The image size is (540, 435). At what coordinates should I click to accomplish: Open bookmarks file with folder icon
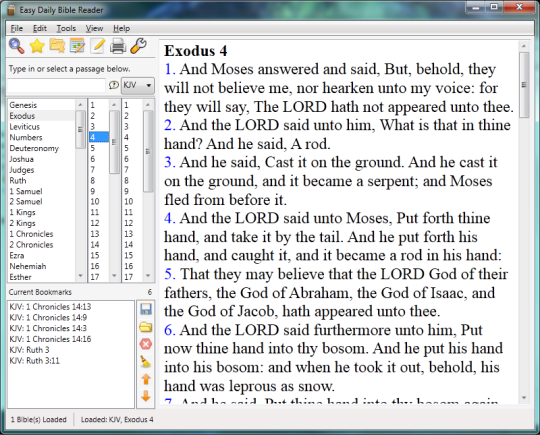pyautogui.click(x=146, y=327)
